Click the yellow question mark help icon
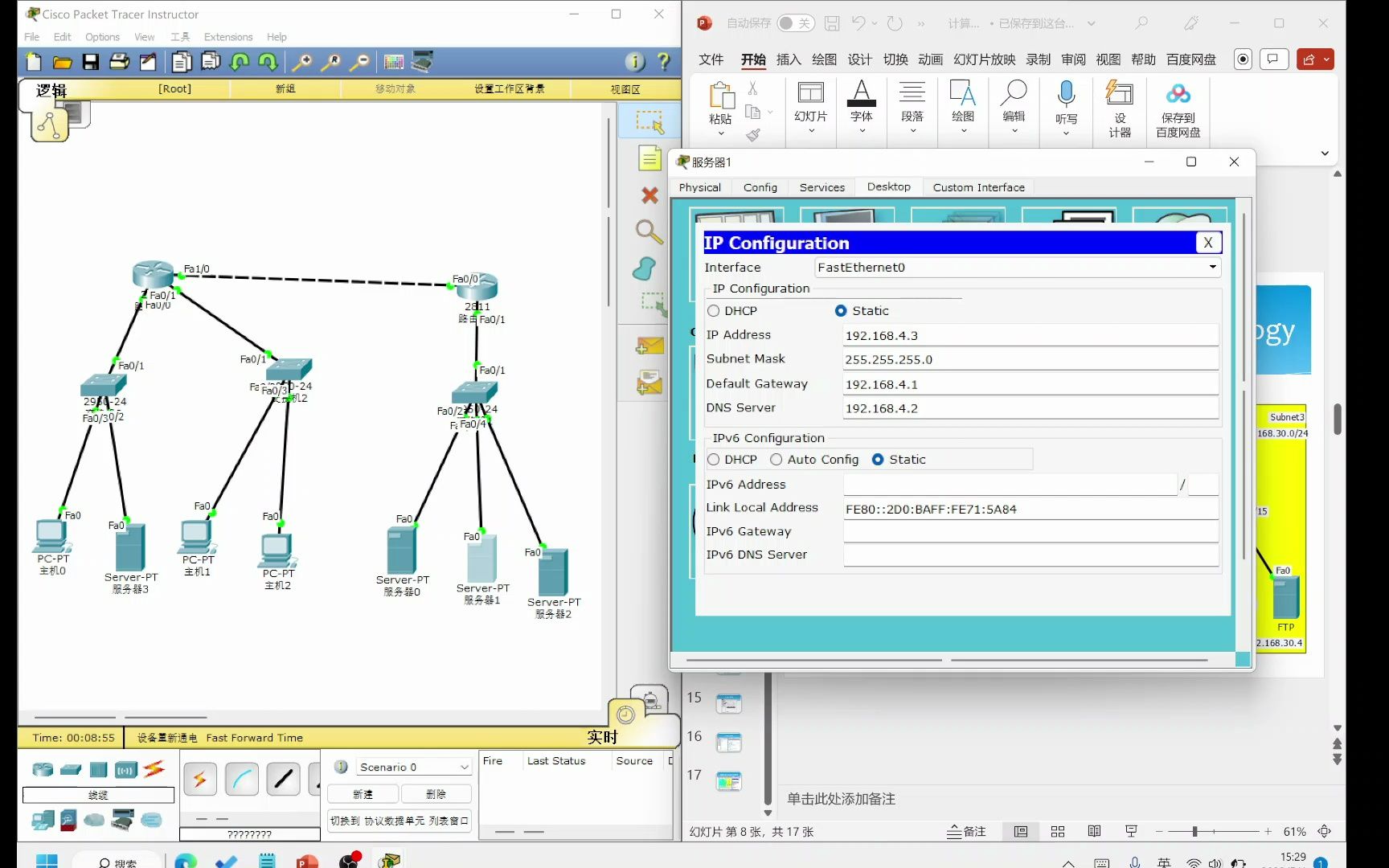Viewport: 1389px width, 868px height. point(663,62)
